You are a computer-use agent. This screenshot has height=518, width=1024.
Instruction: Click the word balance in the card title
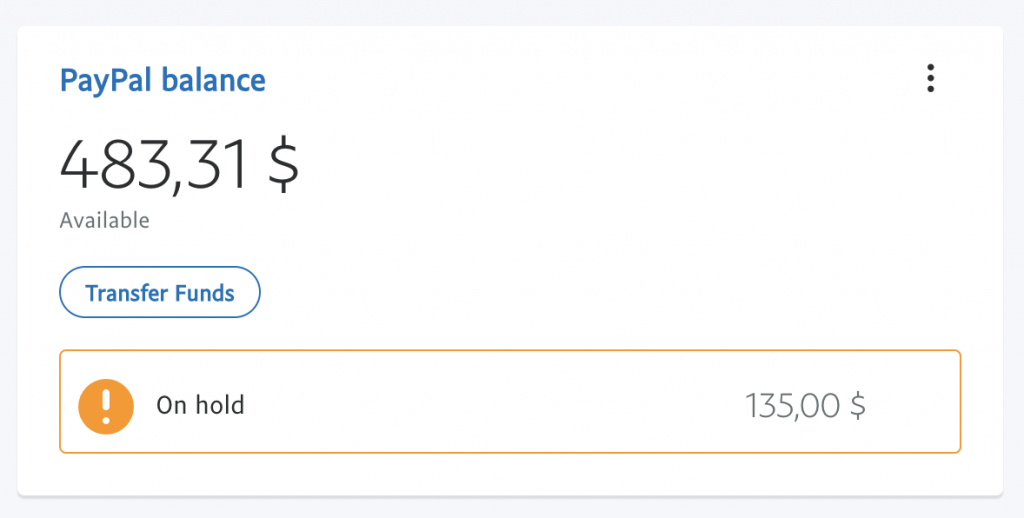(214, 80)
